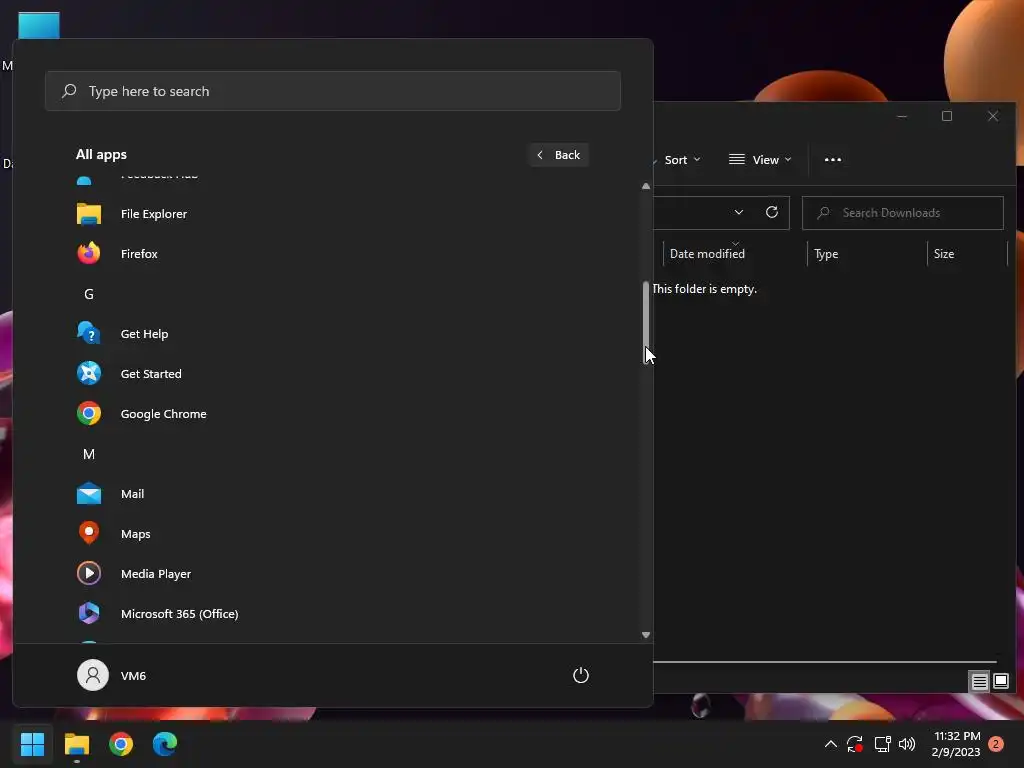Open the network tray icon
1024x768 pixels.
click(x=882, y=744)
